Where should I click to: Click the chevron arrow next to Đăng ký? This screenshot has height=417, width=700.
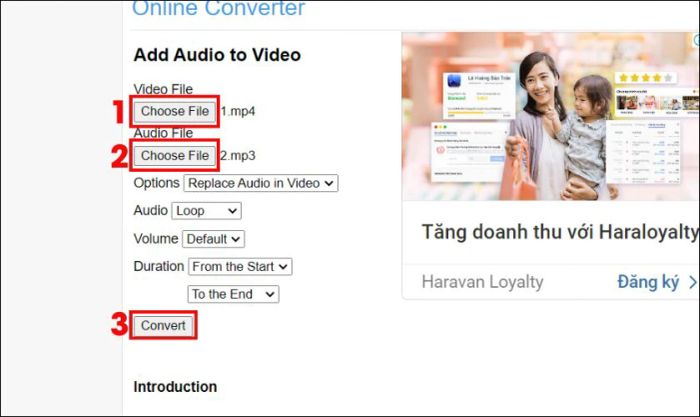(692, 282)
